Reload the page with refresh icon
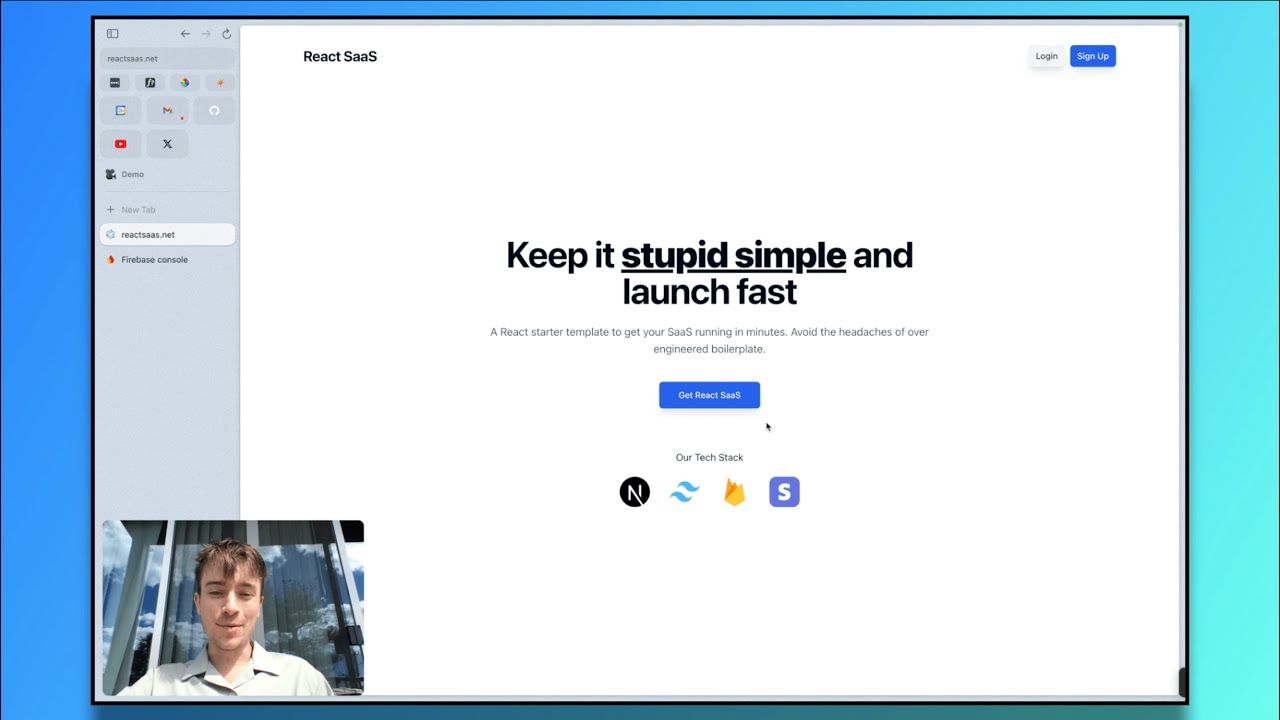Image resolution: width=1280 pixels, height=720 pixels. click(226, 34)
